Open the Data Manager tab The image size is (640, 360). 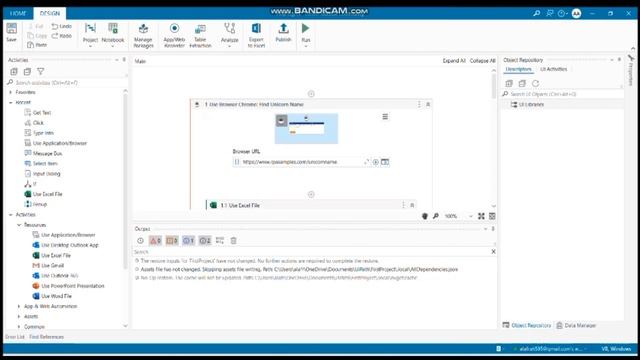(576, 325)
